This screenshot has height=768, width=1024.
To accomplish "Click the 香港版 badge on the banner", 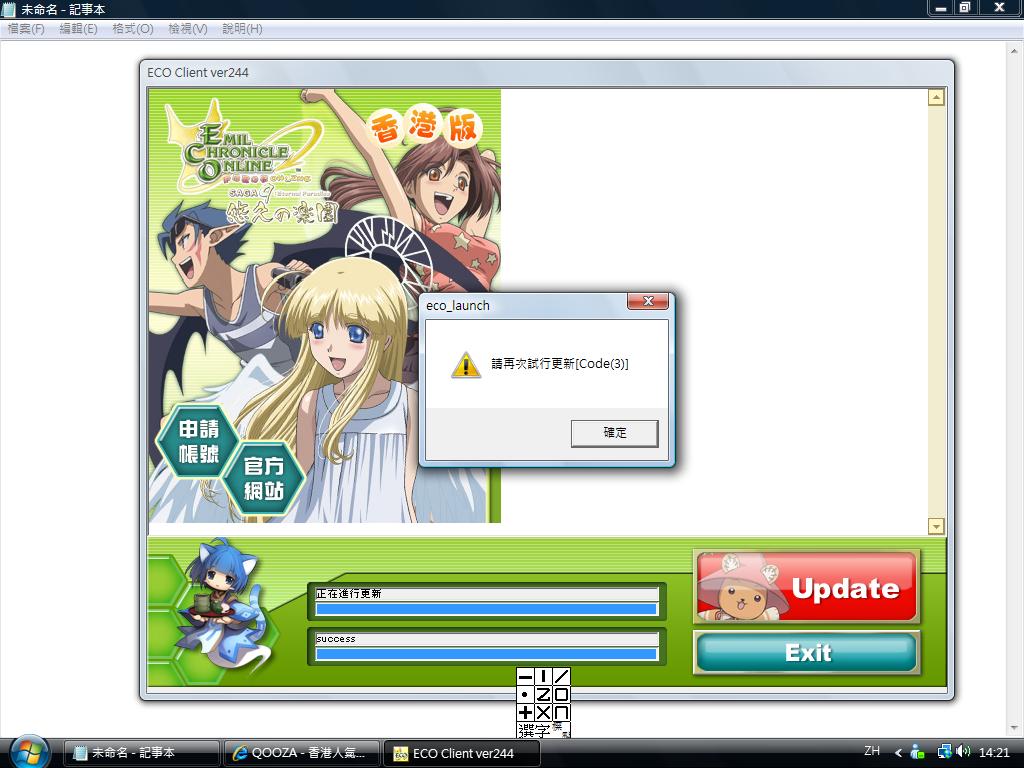I will (x=425, y=127).
